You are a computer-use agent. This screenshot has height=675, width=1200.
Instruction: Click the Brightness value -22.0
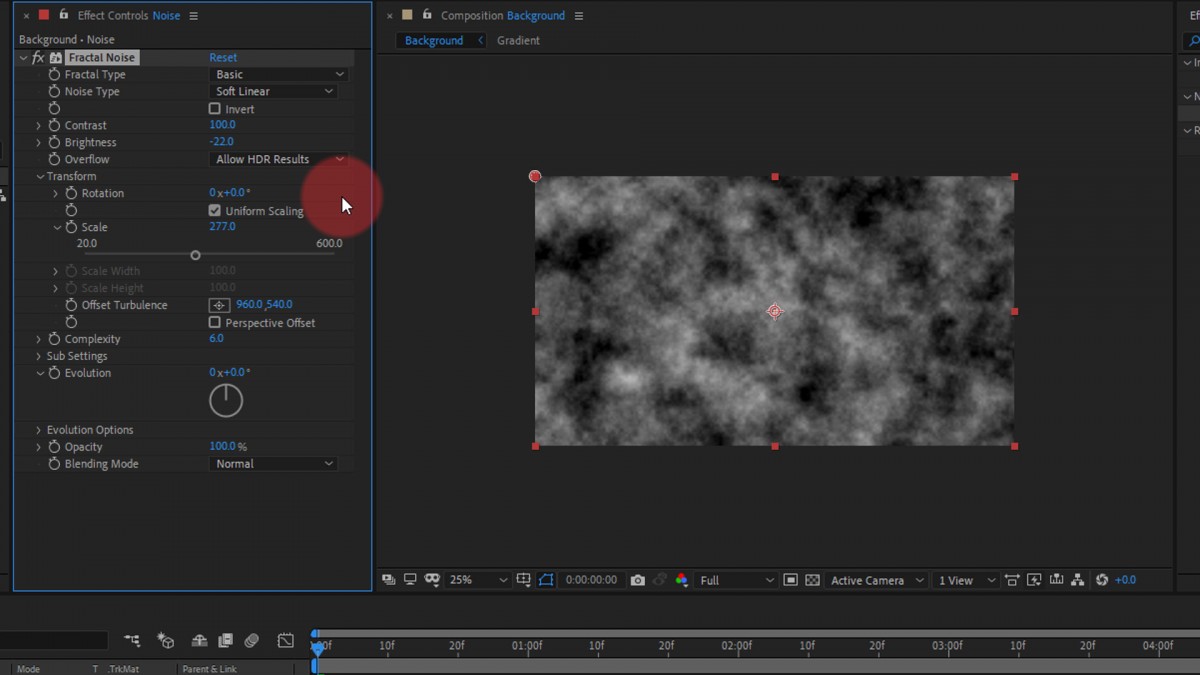(x=221, y=142)
